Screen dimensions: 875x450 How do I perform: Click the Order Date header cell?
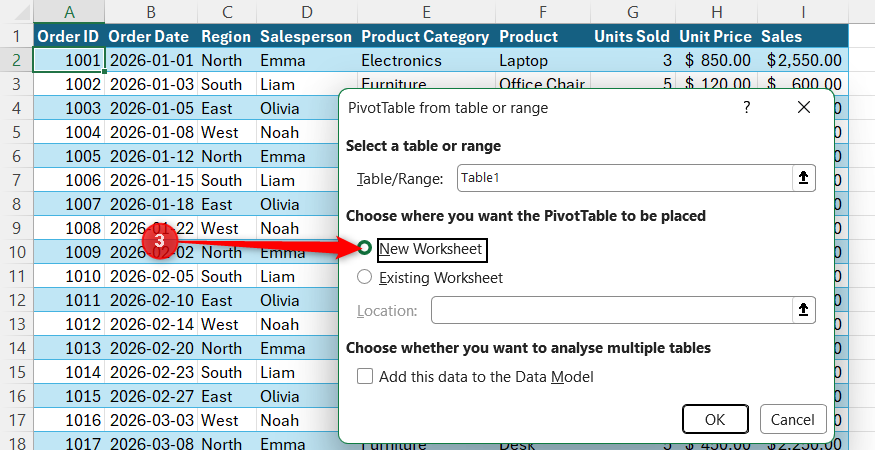pyautogui.click(x=151, y=36)
